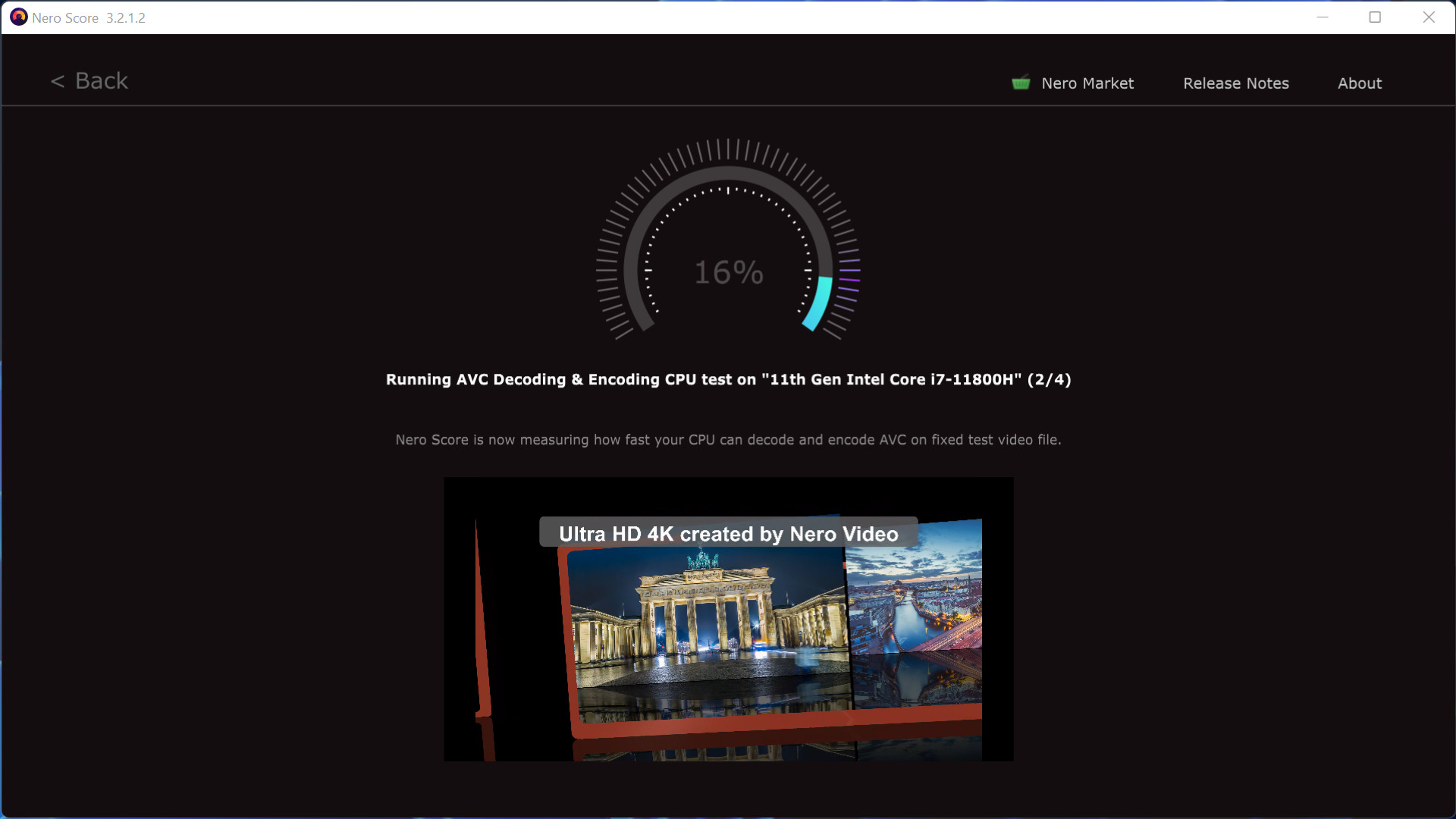1456x819 pixels.
Task: Click the 16% percentage indicator
Action: [728, 273]
